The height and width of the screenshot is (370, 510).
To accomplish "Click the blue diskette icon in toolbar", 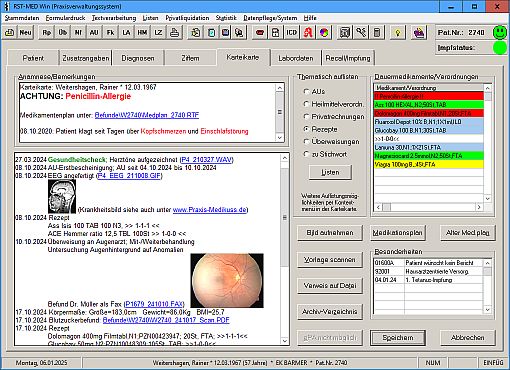I will 226,33.
